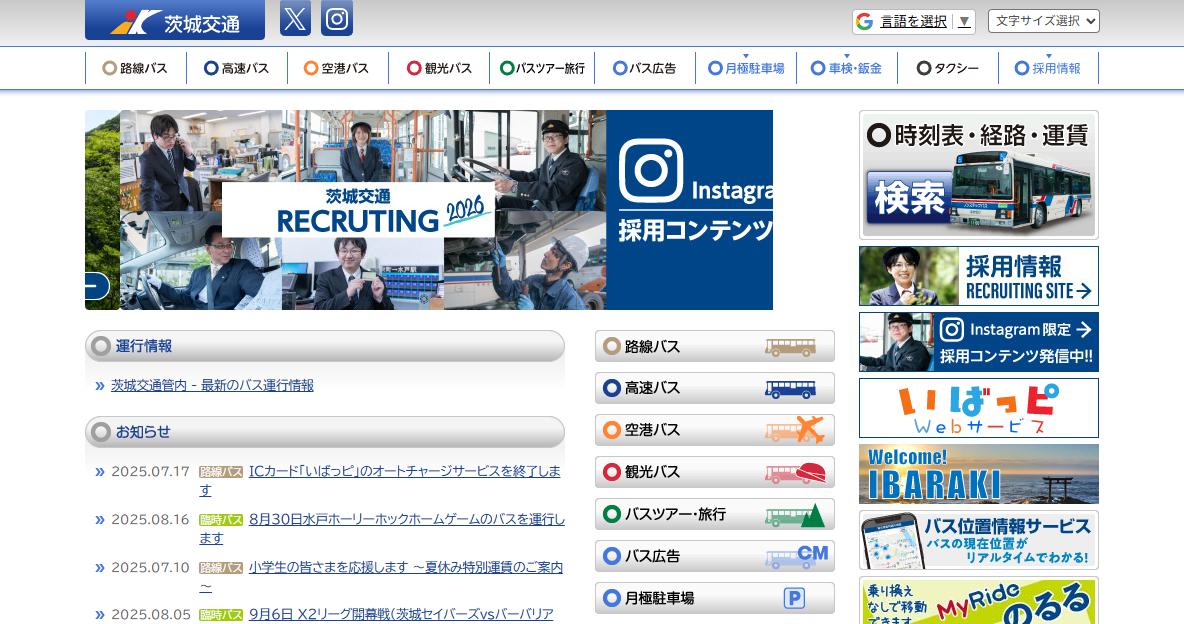The width and height of the screenshot is (1184, 624).
Task: Open Welcome! IBARAKI banner
Action: coord(979,474)
